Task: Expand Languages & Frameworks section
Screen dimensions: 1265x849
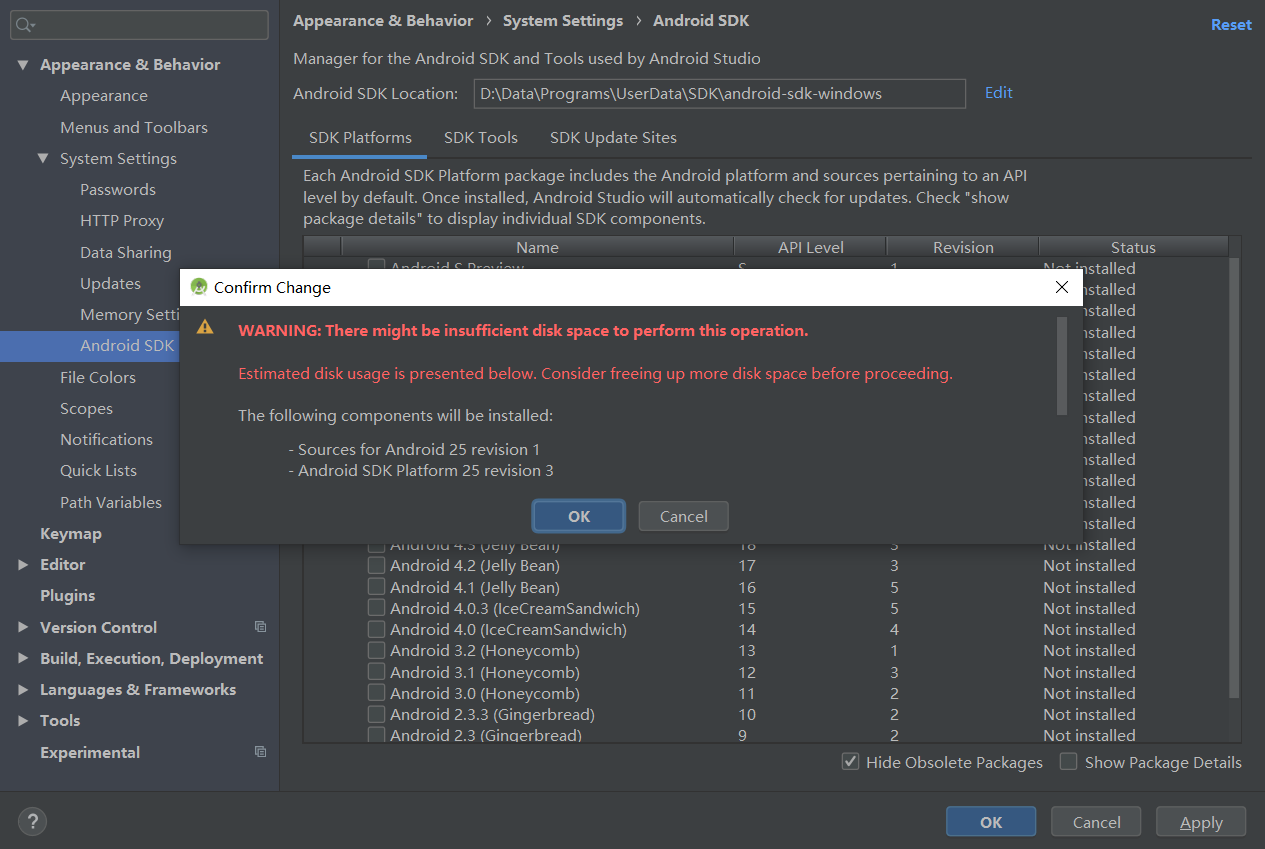Action: [x=23, y=690]
